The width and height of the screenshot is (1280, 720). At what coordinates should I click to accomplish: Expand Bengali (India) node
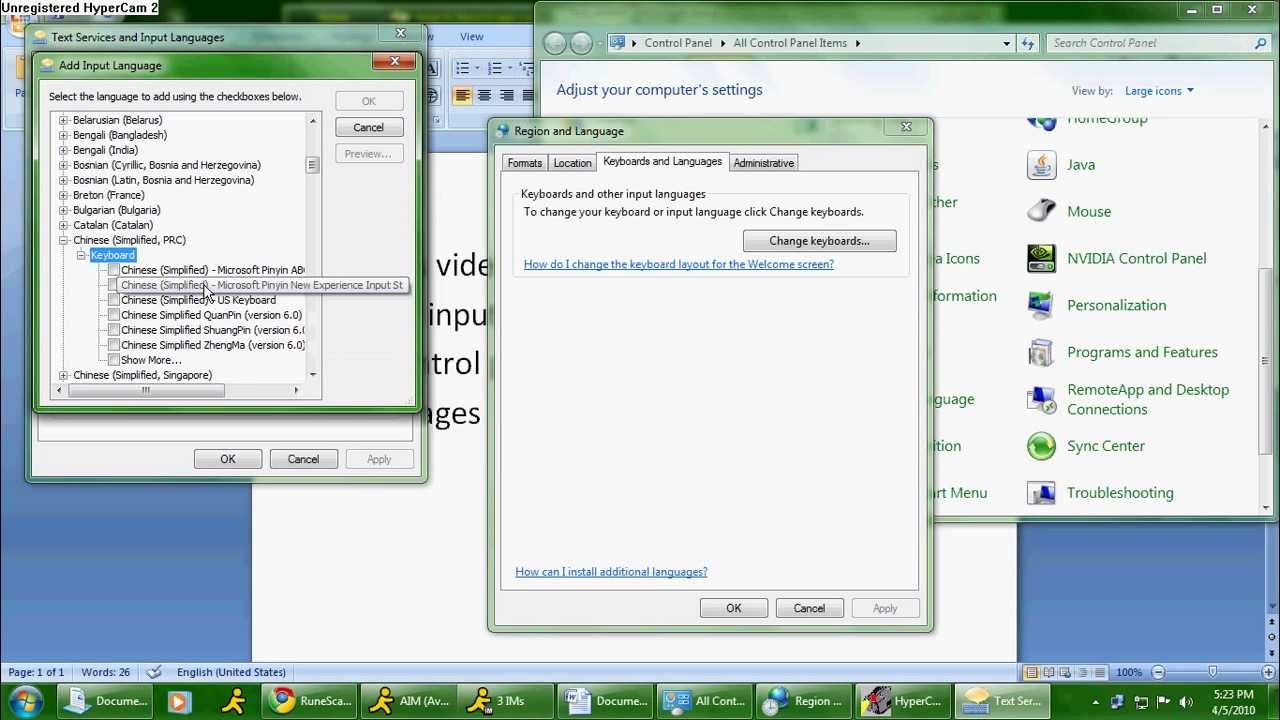click(x=64, y=150)
